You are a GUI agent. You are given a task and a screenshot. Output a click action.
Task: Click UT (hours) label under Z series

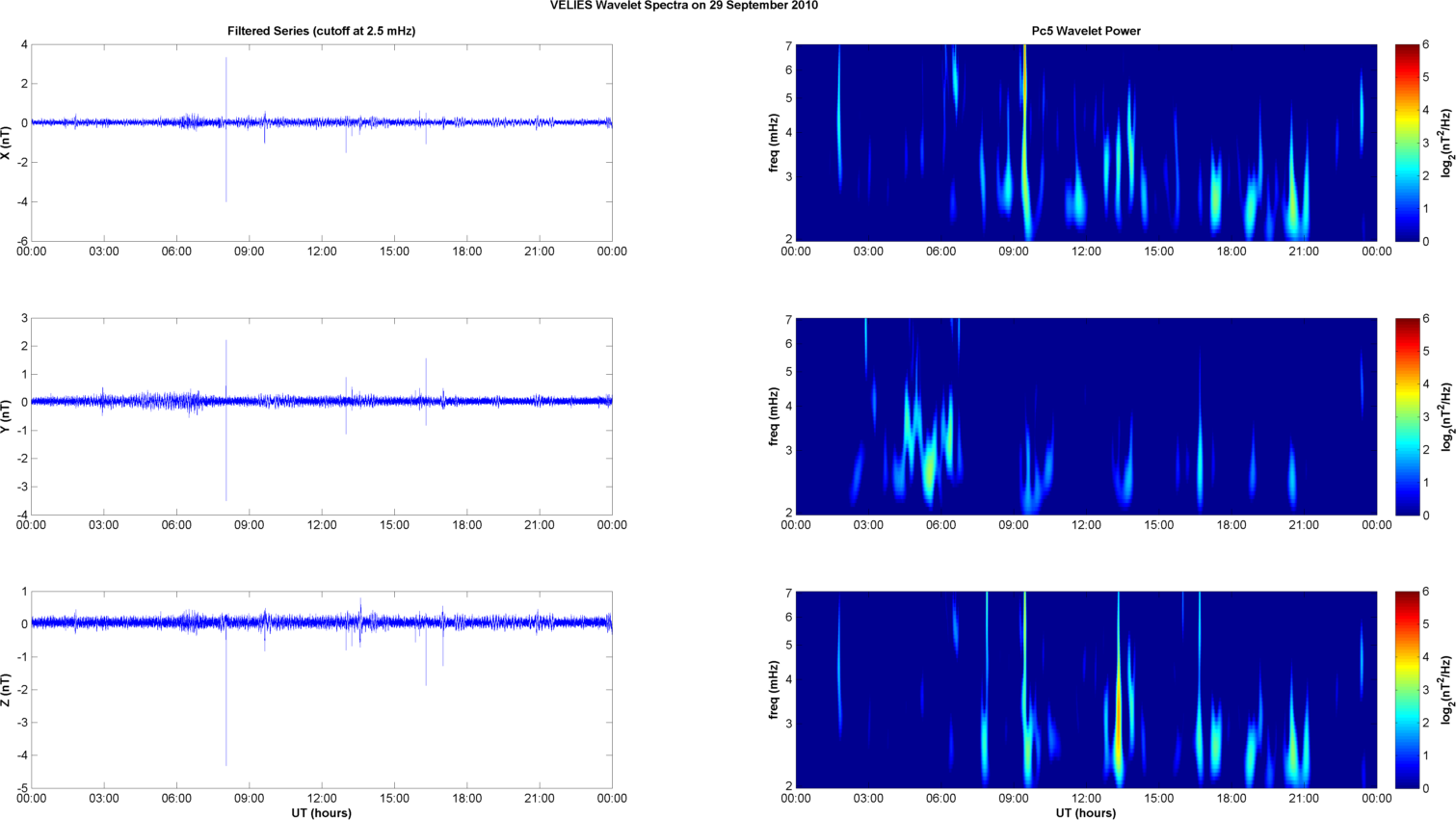(321, 813)
